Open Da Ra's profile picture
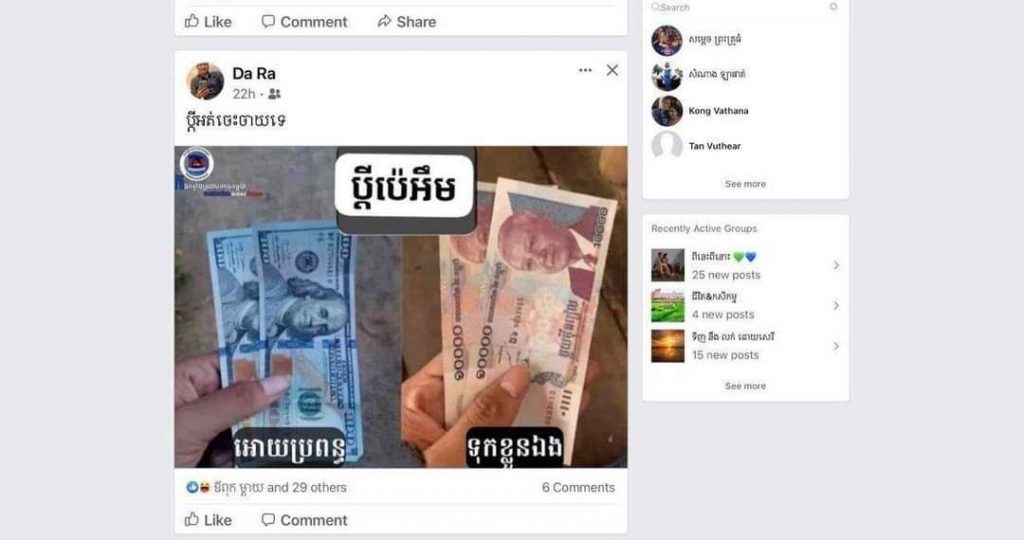The width and height of the screenshot is (1024, 540). coord(205,82)
